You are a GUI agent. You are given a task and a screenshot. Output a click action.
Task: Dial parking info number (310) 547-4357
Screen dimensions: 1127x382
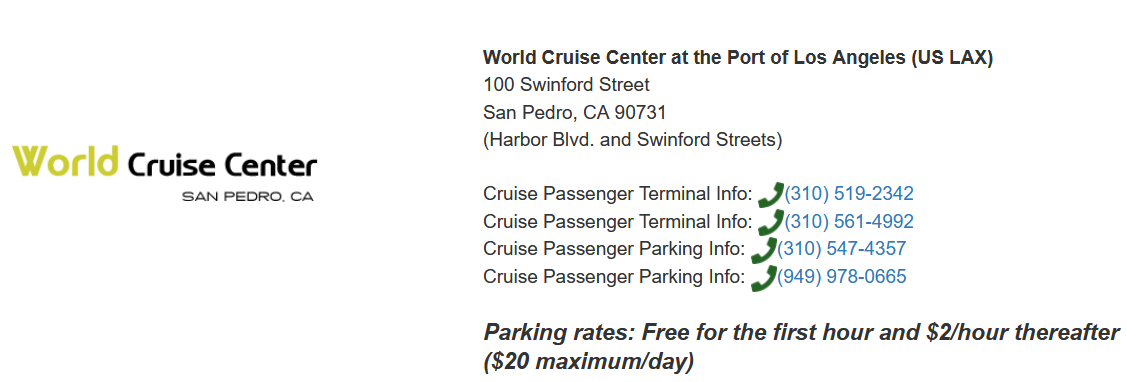[842, 249]
